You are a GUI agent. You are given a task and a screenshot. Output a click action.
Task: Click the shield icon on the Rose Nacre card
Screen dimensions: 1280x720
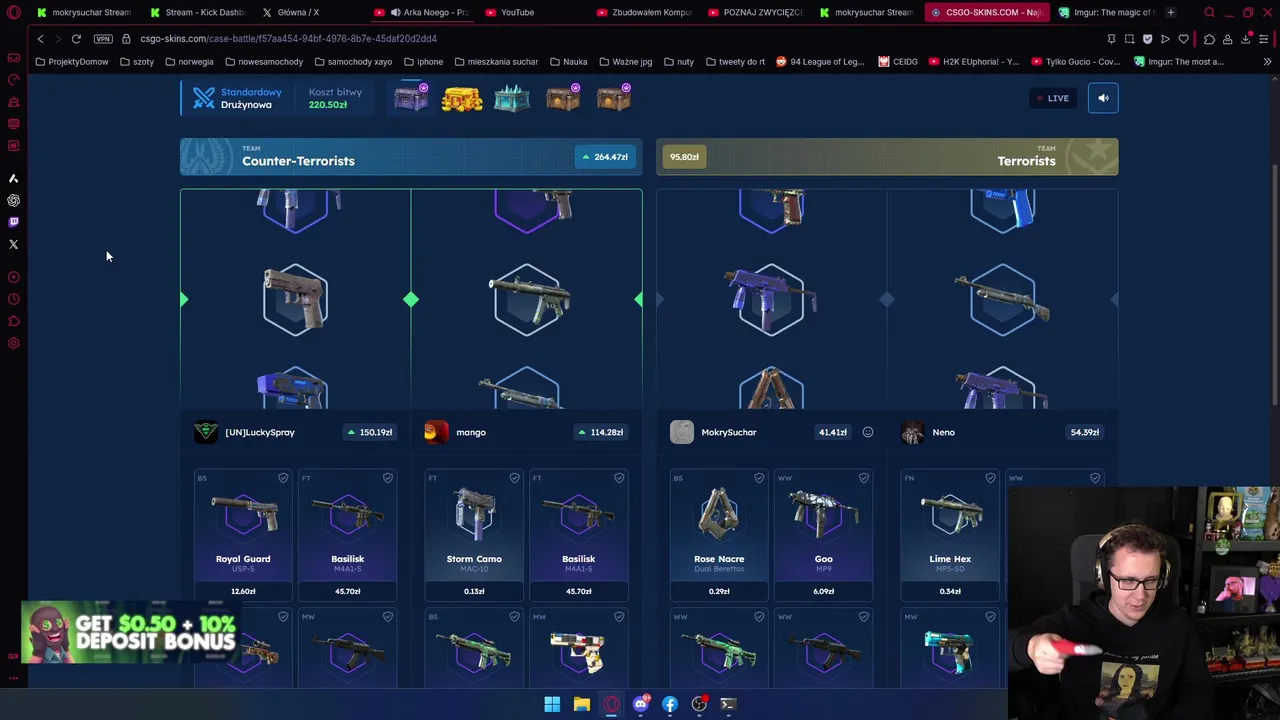tap(759, 479)
